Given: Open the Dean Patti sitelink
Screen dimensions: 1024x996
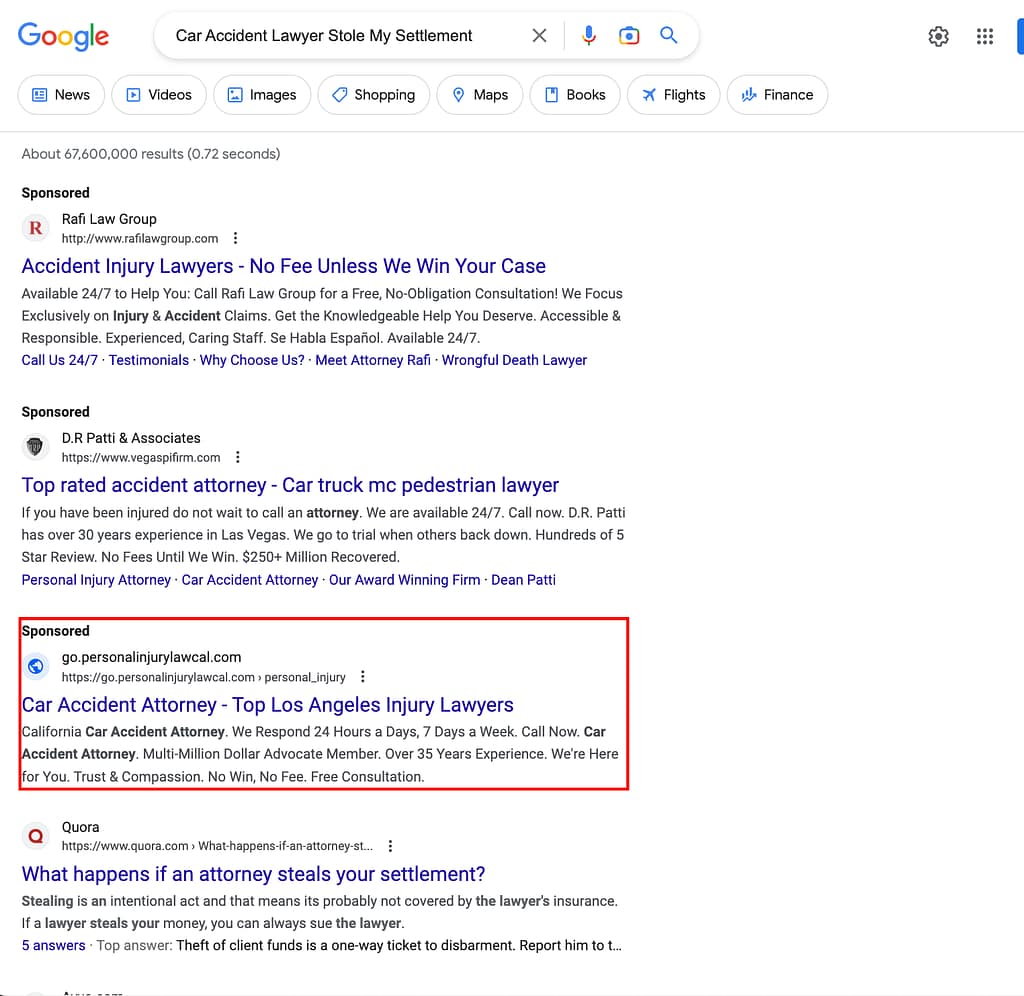Looking at the screenshot, I should coord(523,580).
